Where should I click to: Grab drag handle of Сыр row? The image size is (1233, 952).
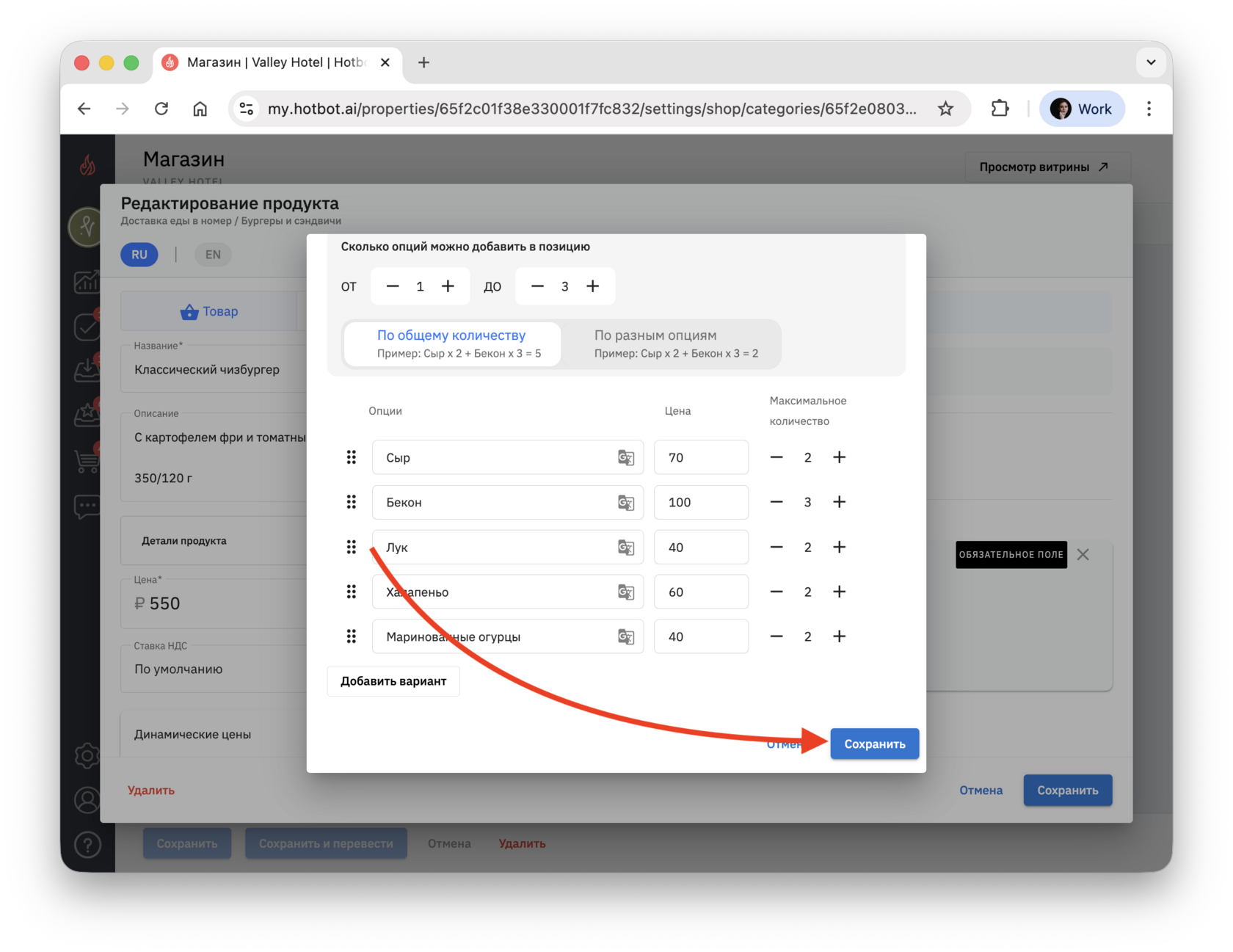(x=352, y=457)
